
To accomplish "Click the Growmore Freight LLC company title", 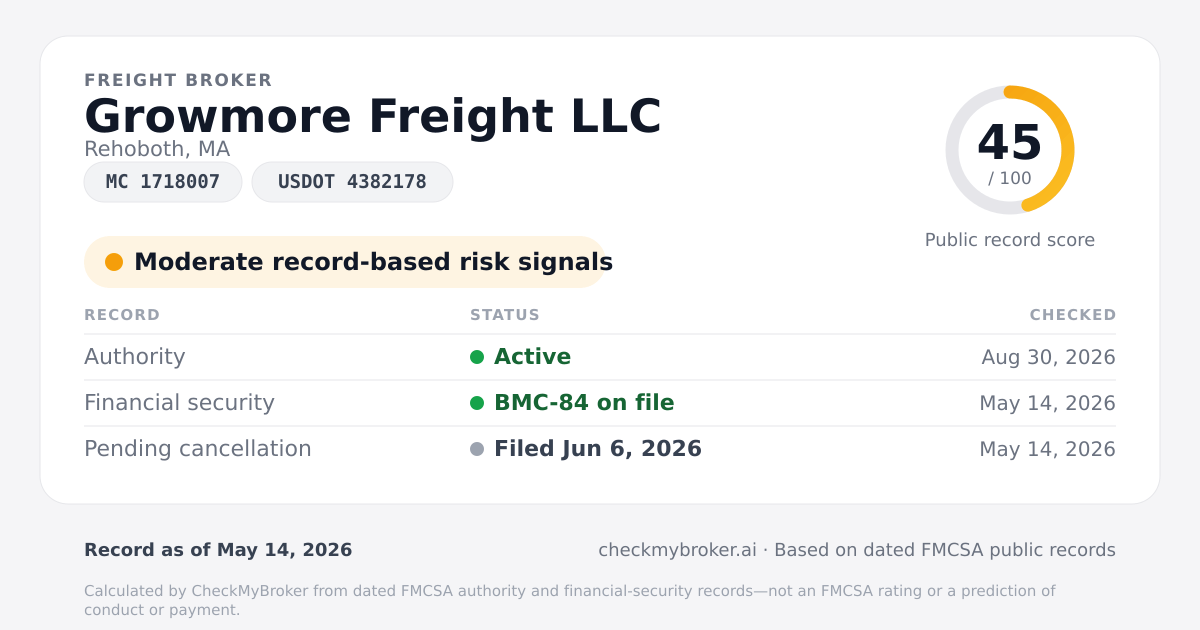I will (x=373, y=116).
